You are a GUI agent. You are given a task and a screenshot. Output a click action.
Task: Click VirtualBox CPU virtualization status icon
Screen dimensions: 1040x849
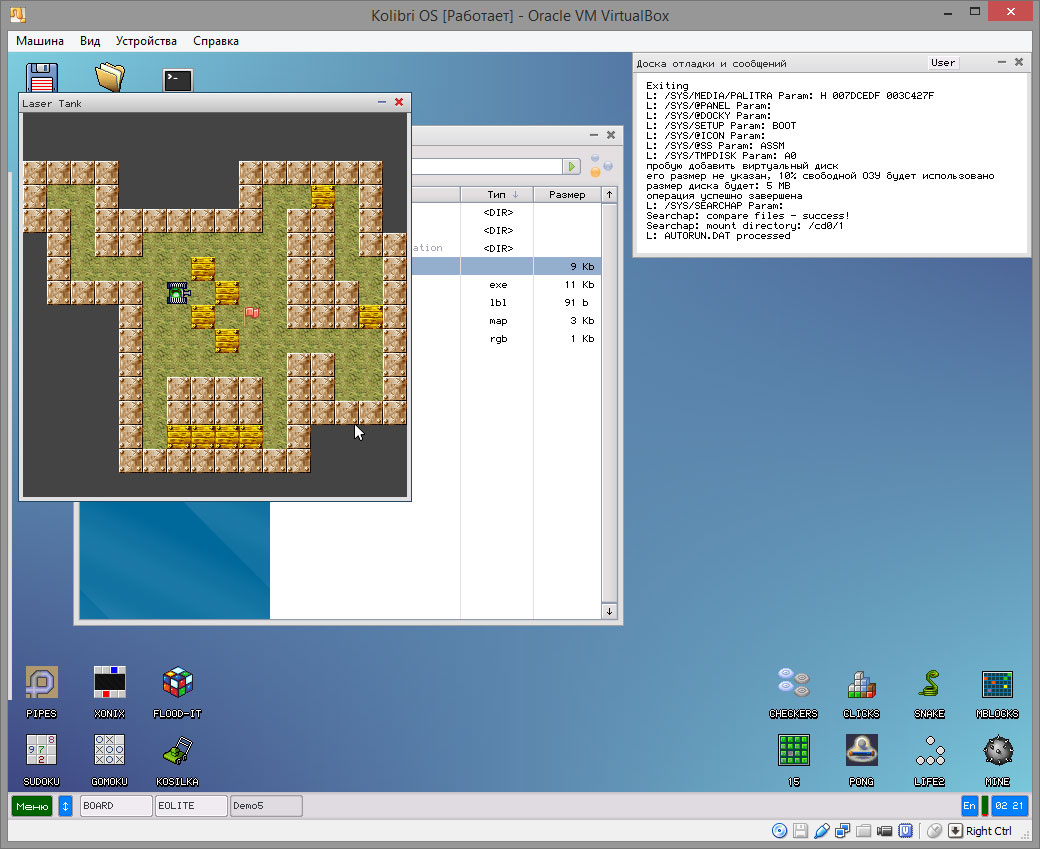coord(905,830)
